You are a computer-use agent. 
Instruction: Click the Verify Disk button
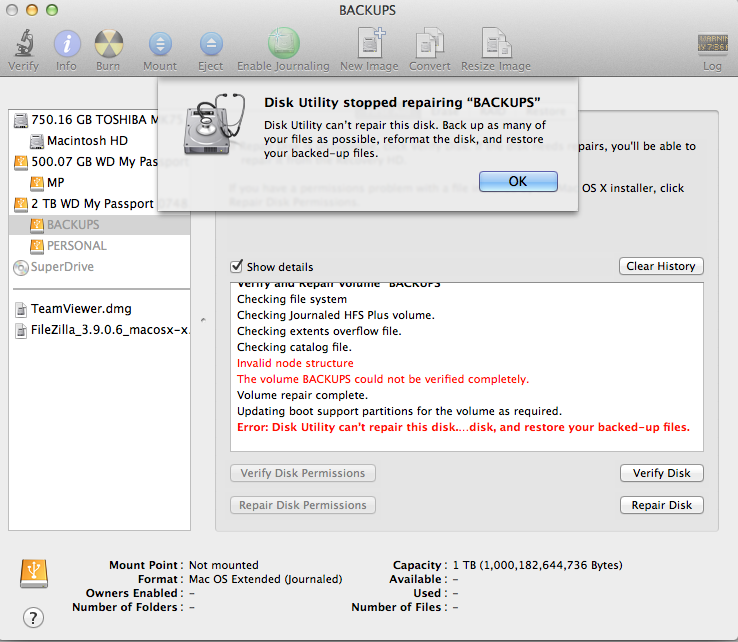661,473
